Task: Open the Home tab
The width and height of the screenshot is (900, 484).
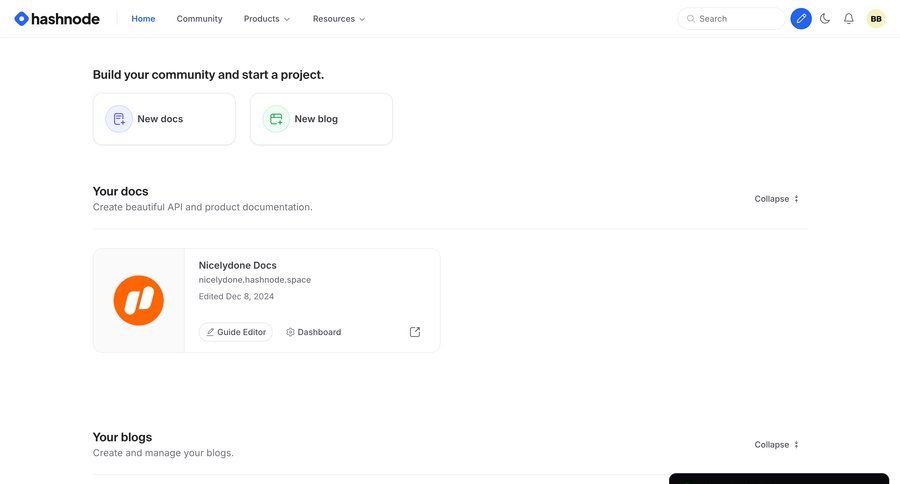Action: pos(143,19)
